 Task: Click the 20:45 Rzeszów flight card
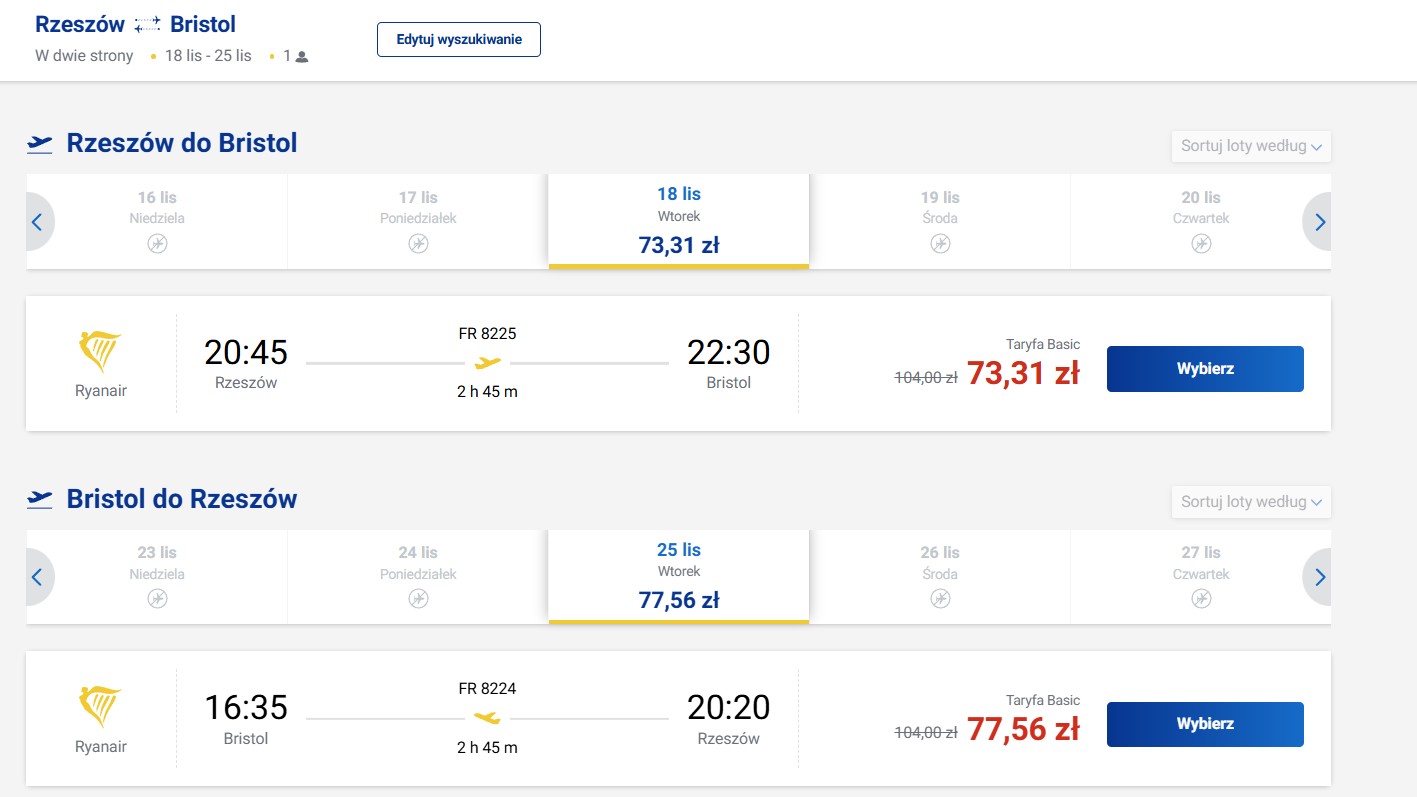(x=678, y=364)
